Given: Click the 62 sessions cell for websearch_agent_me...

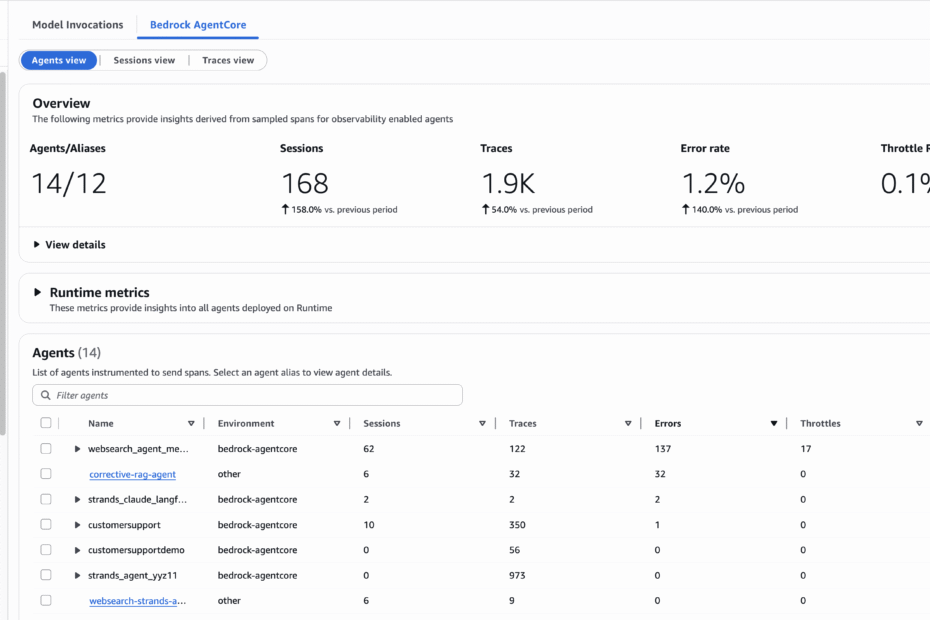Looking at the screenshot, I should click(x=369, y=449).
